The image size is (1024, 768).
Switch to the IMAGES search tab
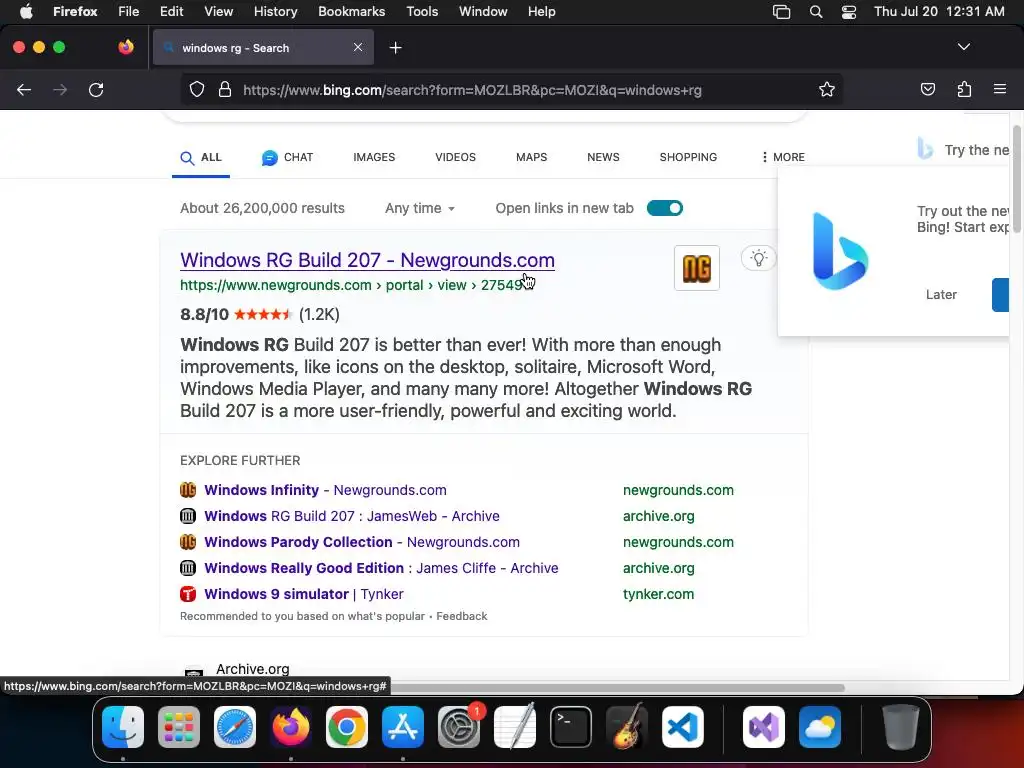(x=374, y=157)
